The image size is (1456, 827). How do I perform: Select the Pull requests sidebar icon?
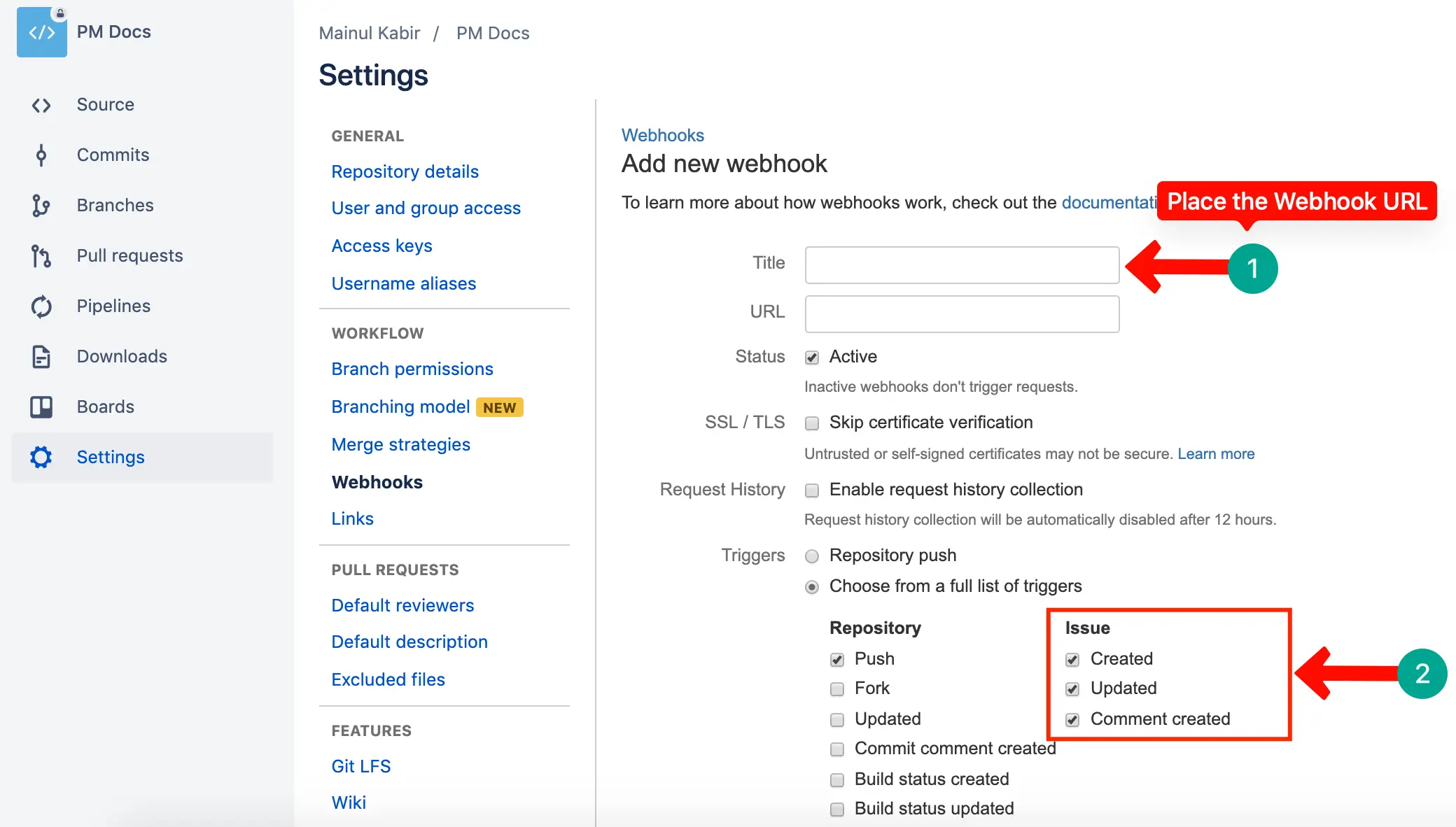pos(41,255)
